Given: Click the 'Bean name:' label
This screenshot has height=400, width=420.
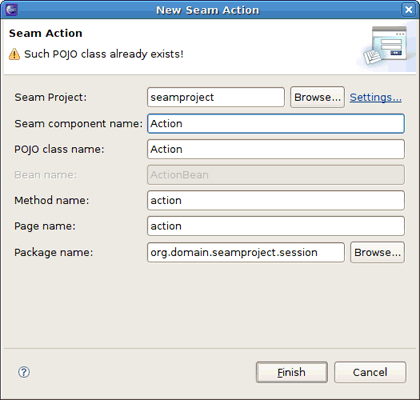Looking at the screenshot, I should [45, 175].
